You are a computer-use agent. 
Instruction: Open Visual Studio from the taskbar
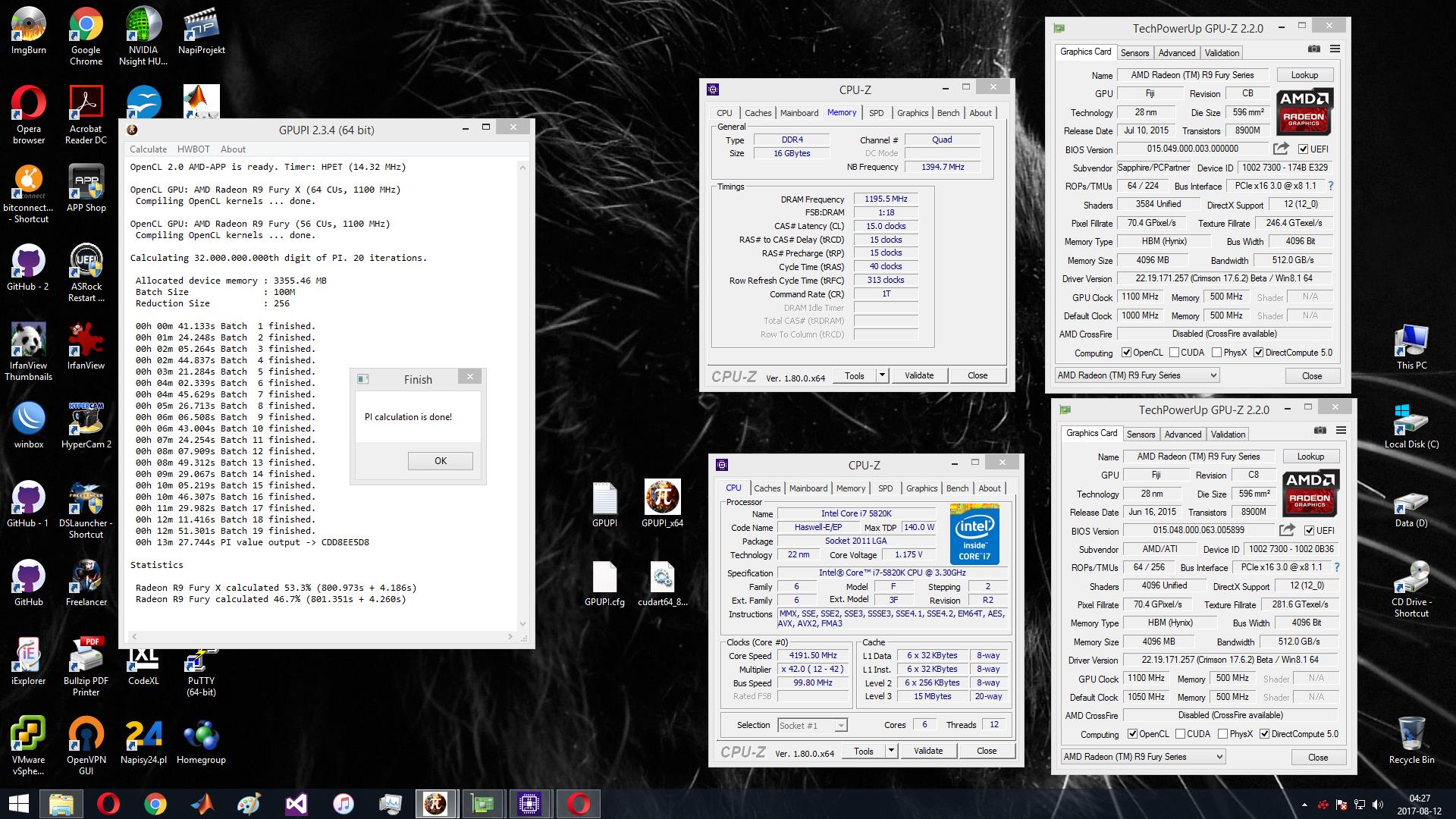coord(296,803)
